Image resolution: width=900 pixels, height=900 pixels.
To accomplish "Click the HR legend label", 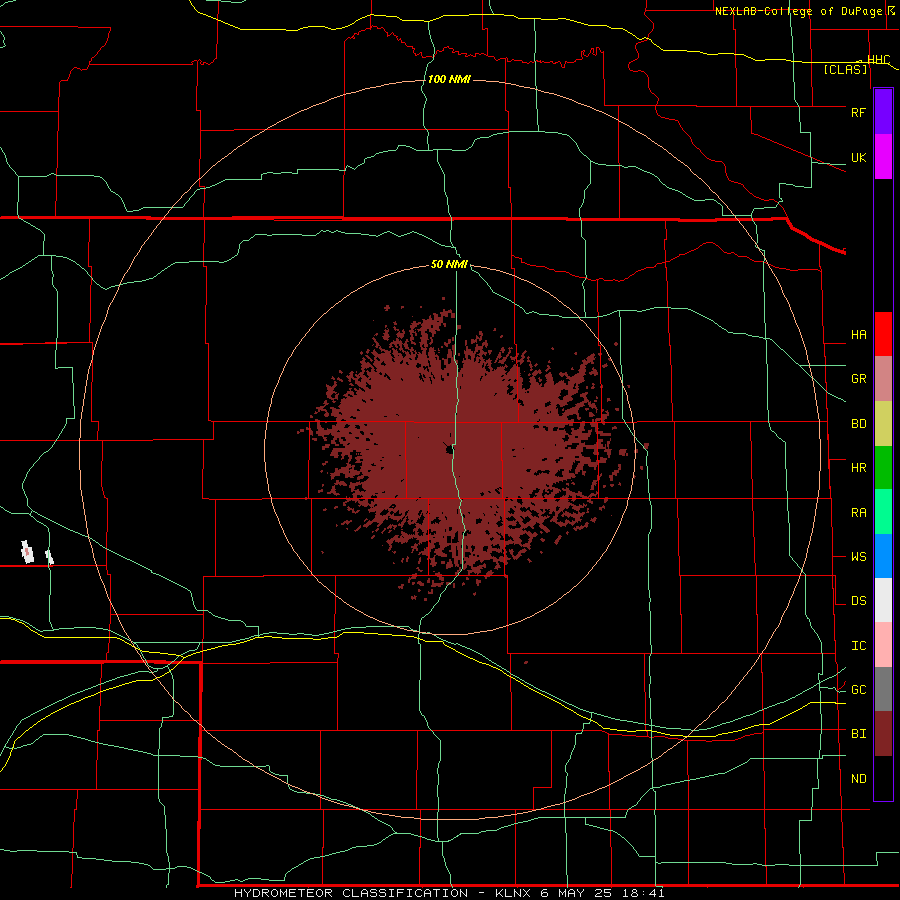I will (858, 468).
